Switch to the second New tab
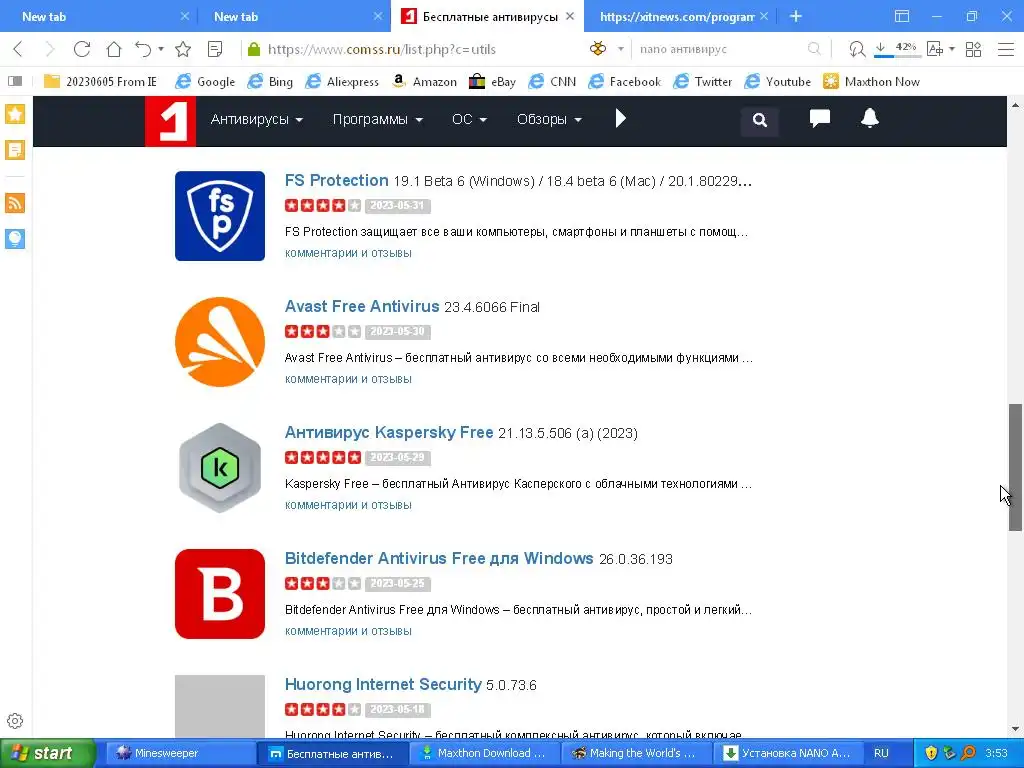 tap(291, 16)
